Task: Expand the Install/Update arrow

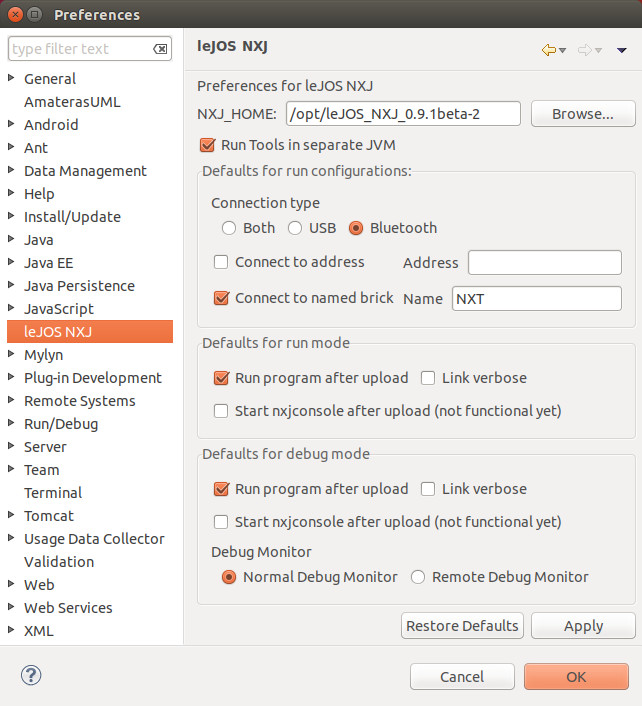Action: tap(11, 216)
